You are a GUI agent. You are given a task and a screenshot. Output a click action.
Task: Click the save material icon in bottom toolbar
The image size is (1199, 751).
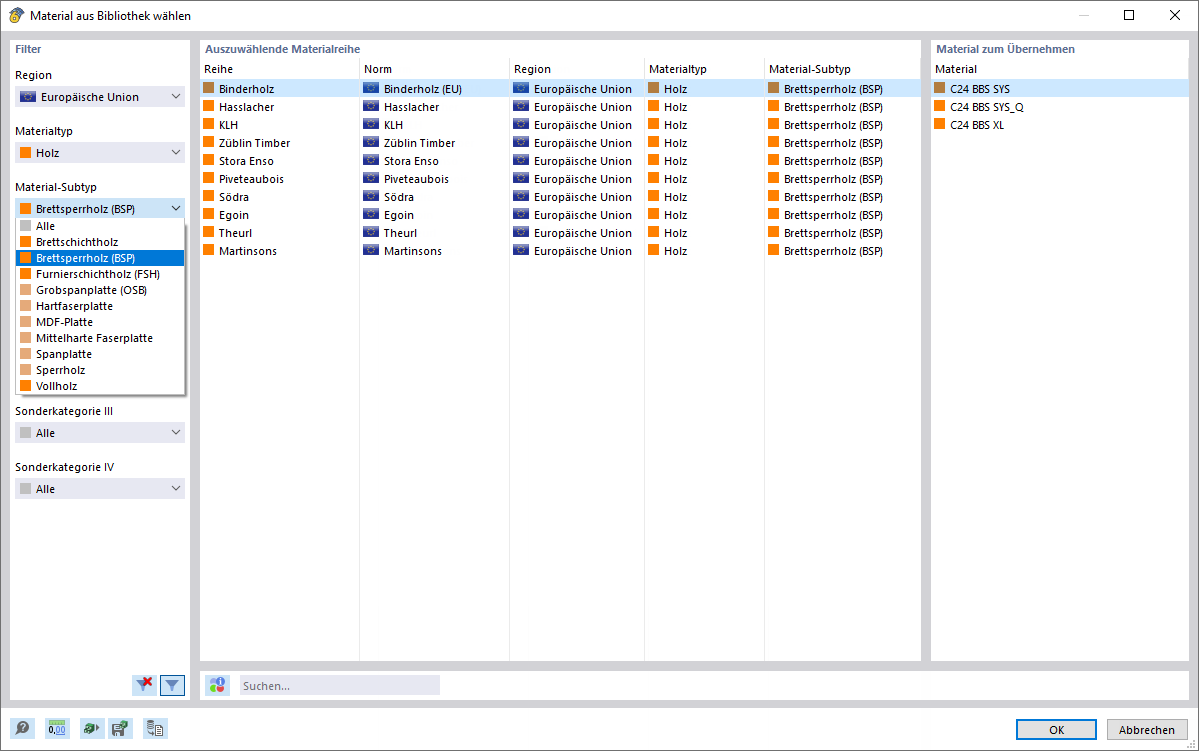pos(120,729)
